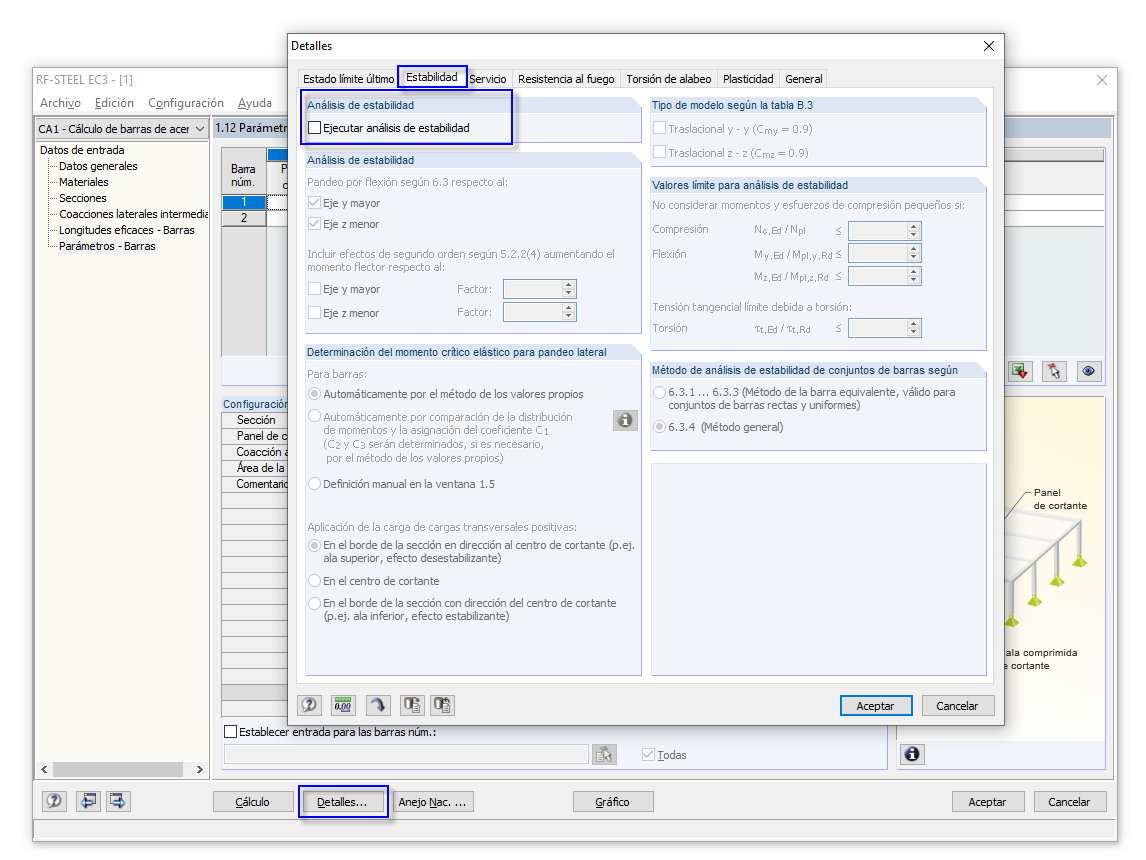Click info icon beside automatic comparison option
This screenshot has height=860, width=1146.
point(625,420)
